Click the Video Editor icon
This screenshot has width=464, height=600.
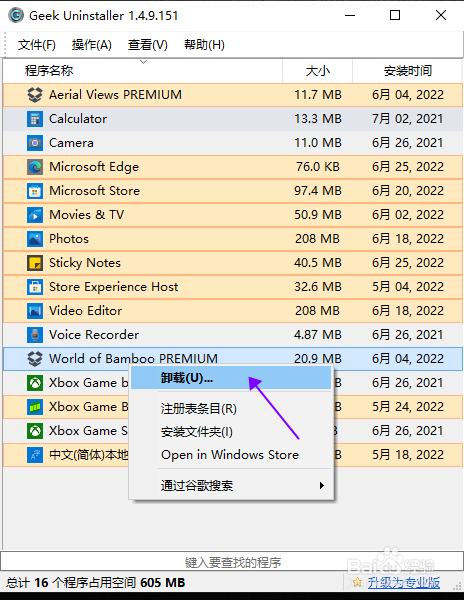(x=35, y=311)
